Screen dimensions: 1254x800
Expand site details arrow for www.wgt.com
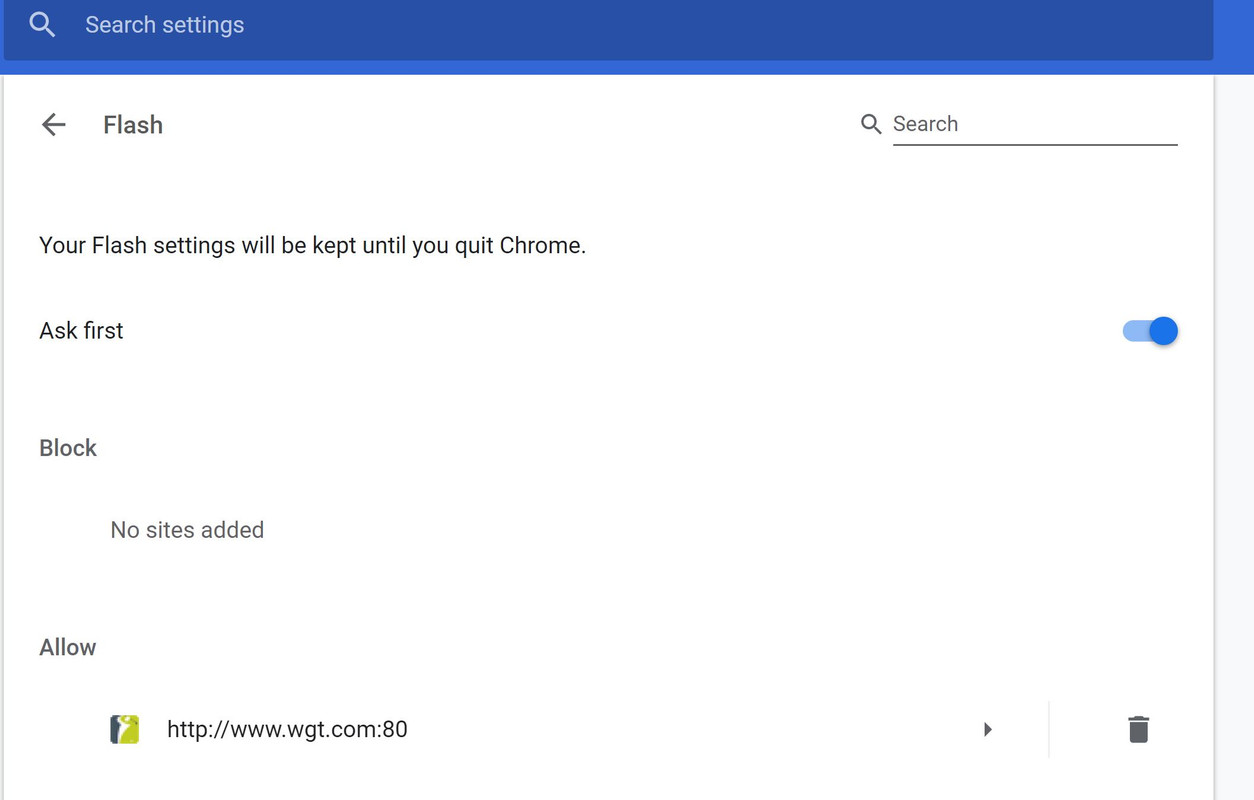[x=987, y=729]
